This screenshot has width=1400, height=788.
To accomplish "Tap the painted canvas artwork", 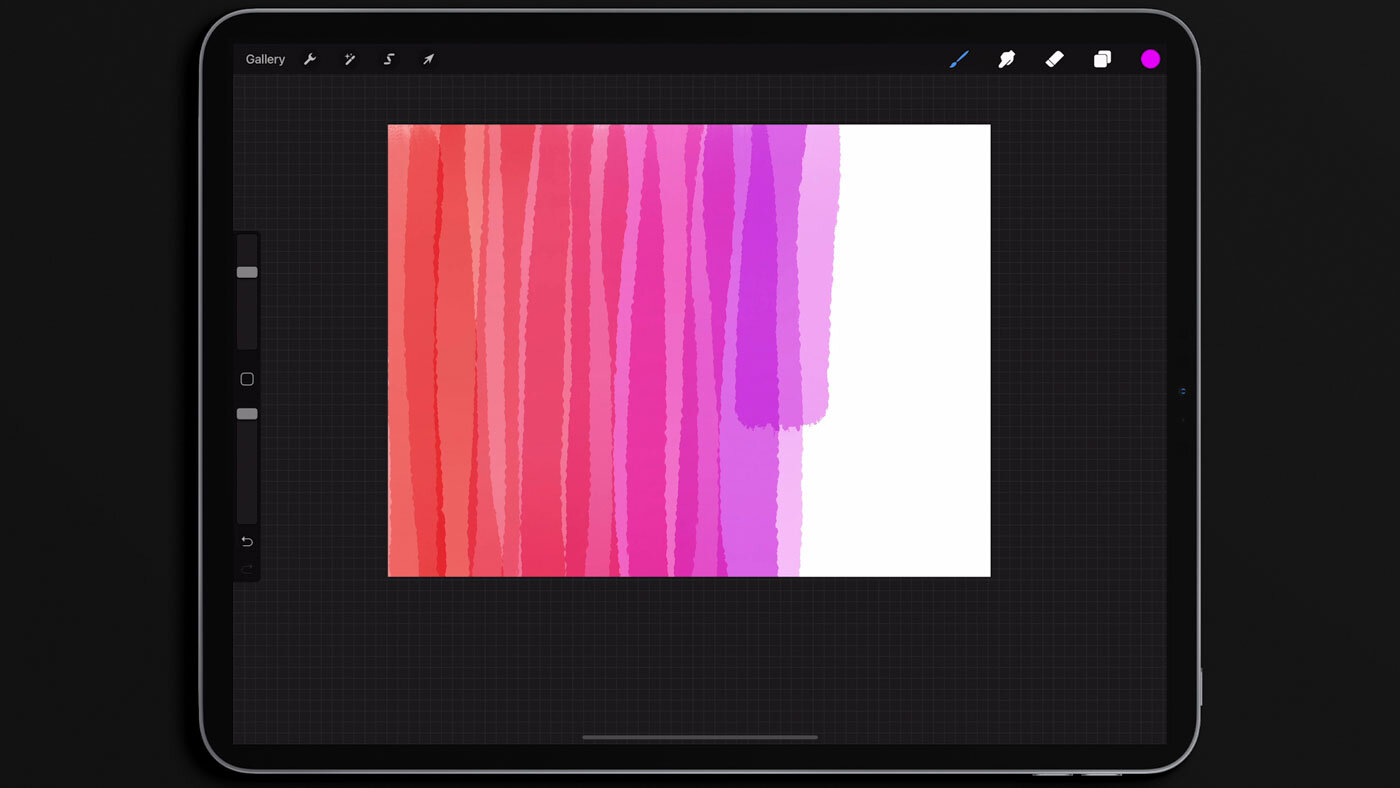I will [689, 350].
